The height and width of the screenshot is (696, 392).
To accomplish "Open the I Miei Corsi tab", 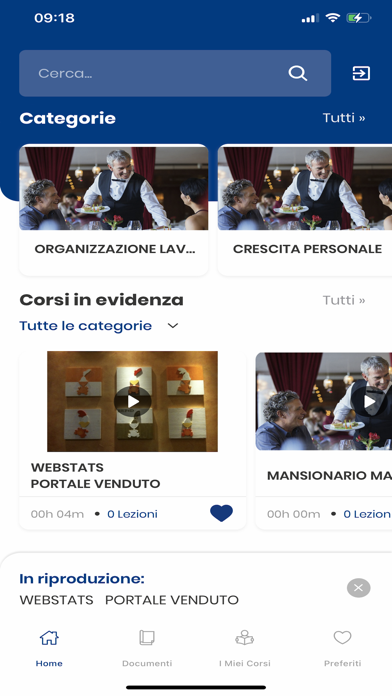I will pos(245,648).
